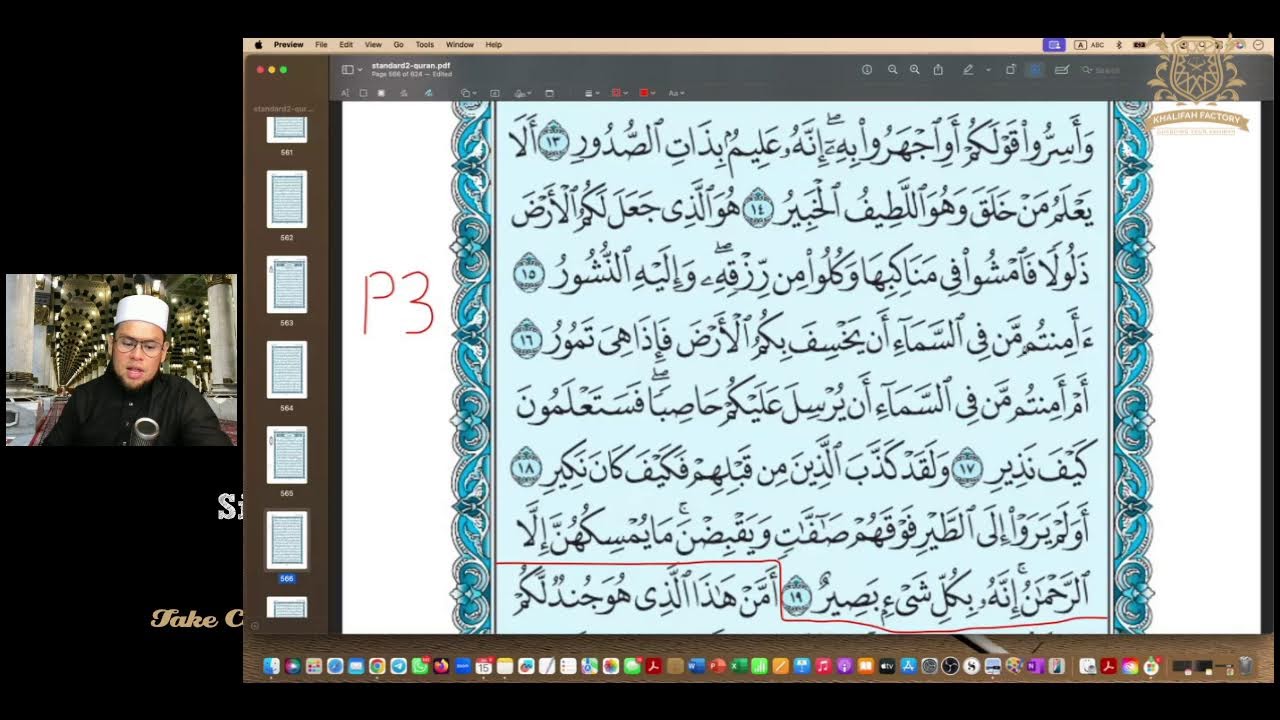This screenshot has height=720, width=1280.
Task: Click the standard2-quran.pdf document title
Action: 410,66
